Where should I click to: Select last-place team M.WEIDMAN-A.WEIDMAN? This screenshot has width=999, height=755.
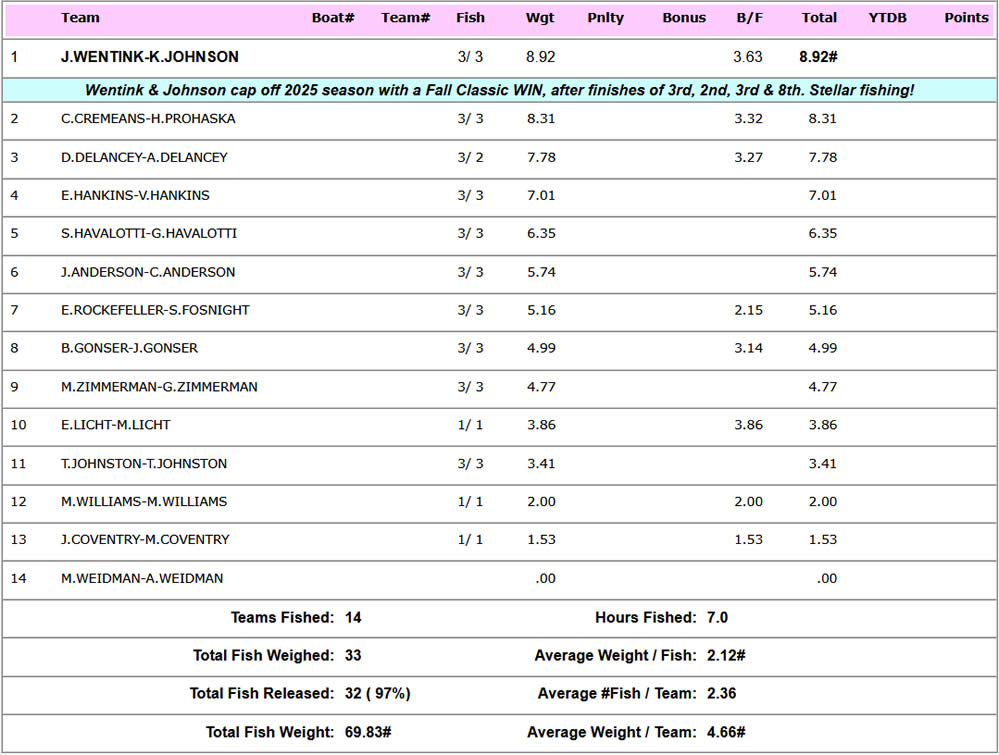pyautogui.click(x=142, y=578)
